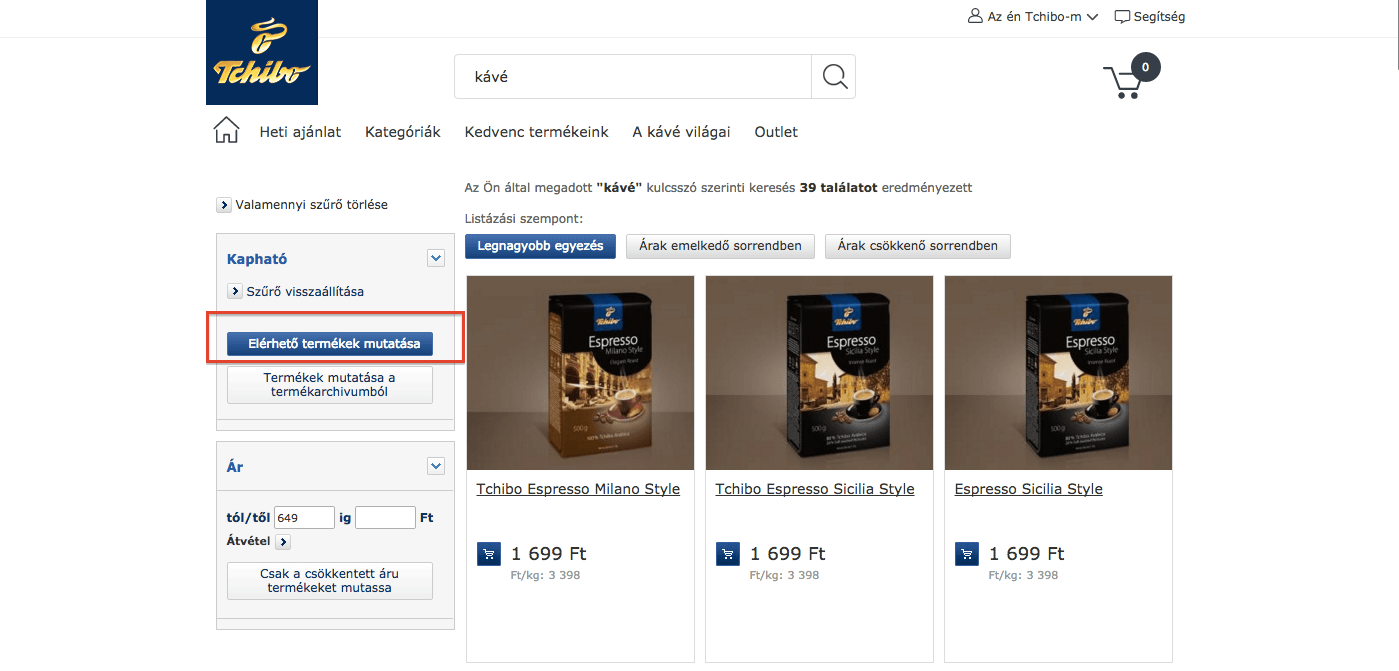The height and width of the screenshot is (671, 1399).
Task: Click 1 699 Ft price of Milano Style
Action: [549, 553]
